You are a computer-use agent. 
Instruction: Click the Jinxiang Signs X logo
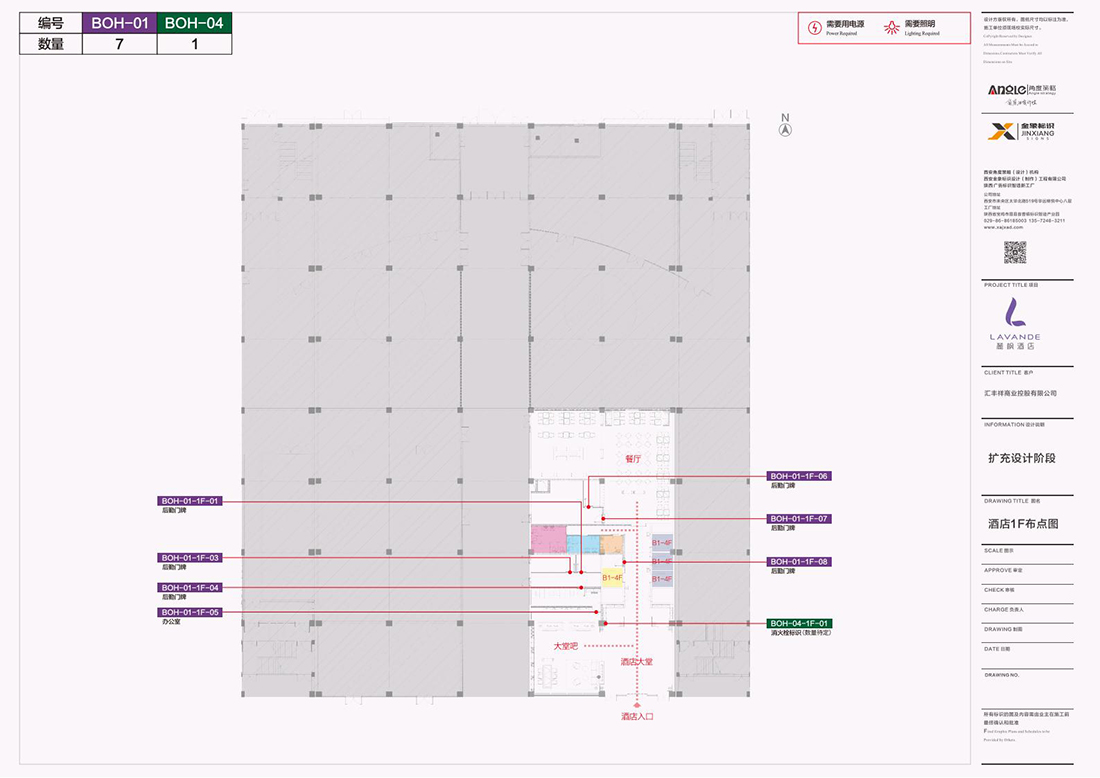point(1001,131)
